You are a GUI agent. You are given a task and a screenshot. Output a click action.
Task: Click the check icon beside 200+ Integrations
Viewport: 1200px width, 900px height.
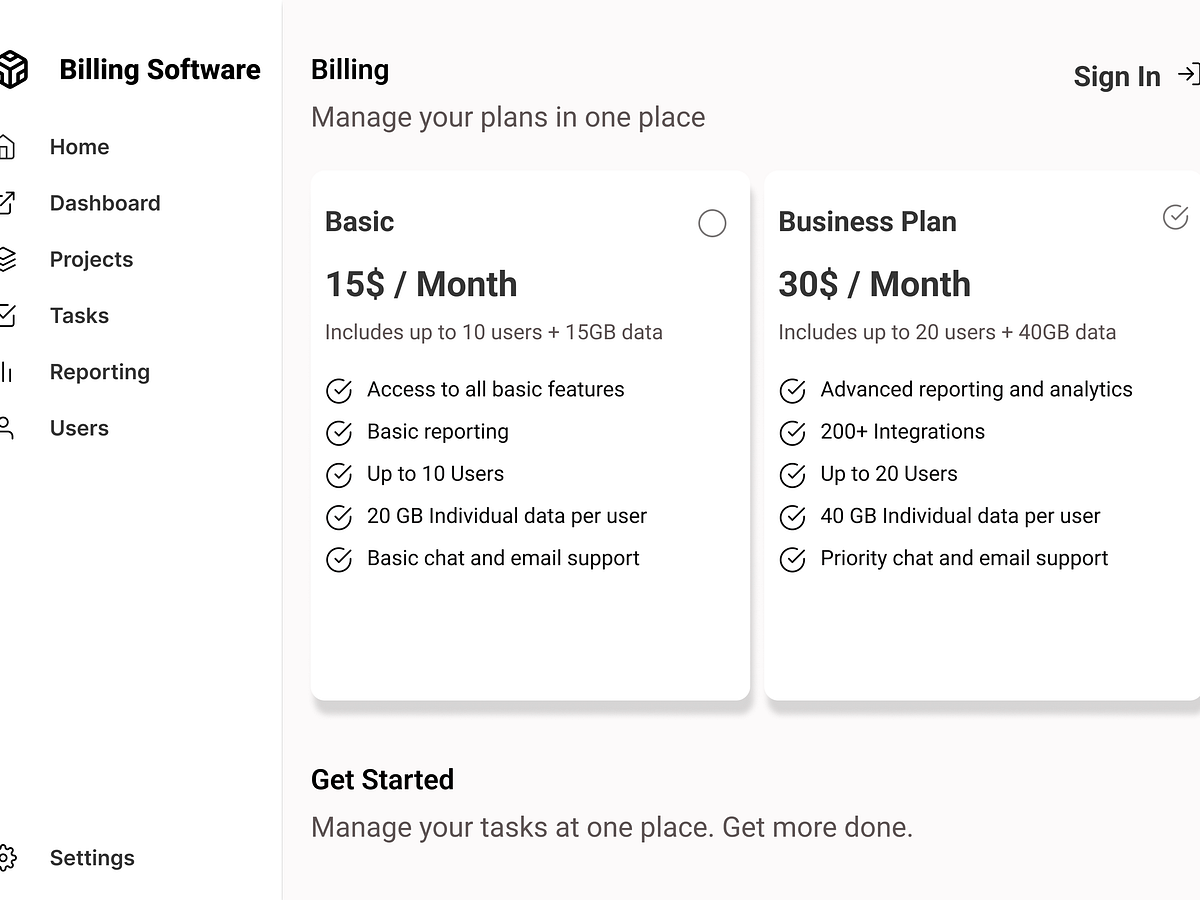792,433
